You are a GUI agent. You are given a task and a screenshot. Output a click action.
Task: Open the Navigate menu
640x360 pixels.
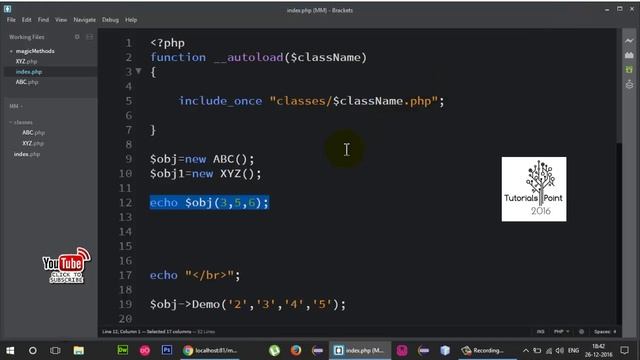coord(84,20)
